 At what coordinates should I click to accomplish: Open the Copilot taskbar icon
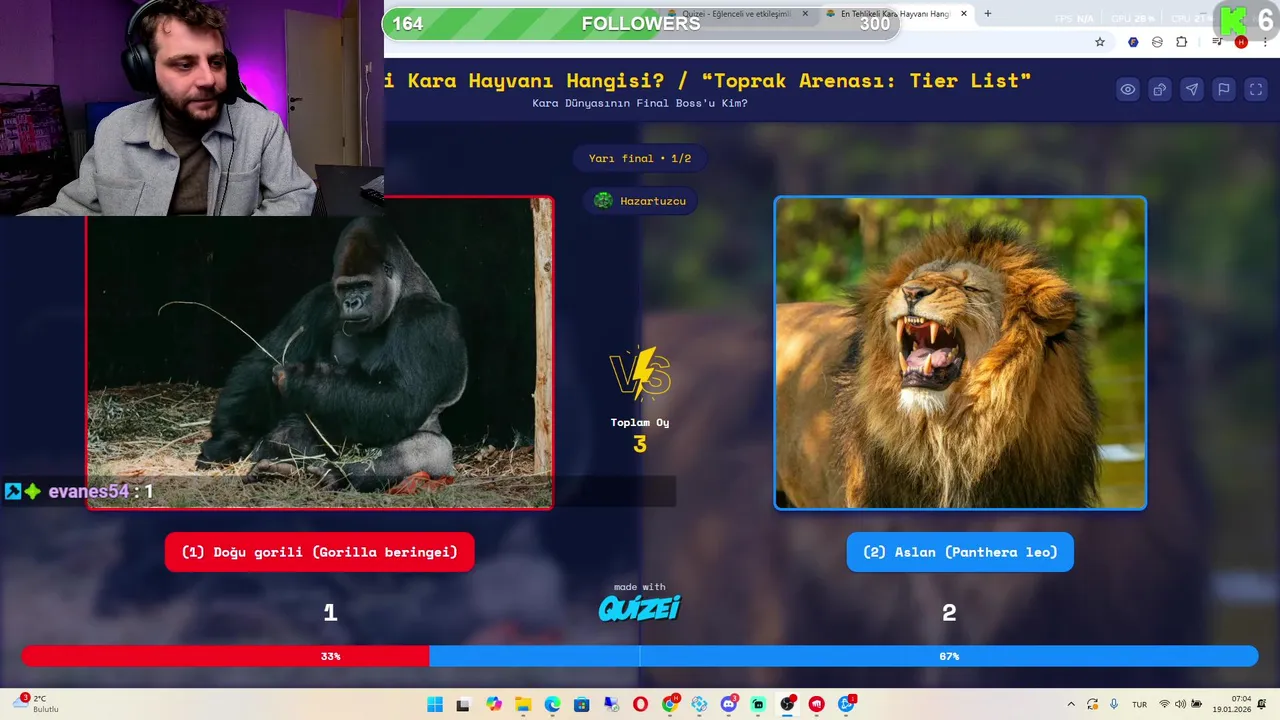click(x=494, y=705)
